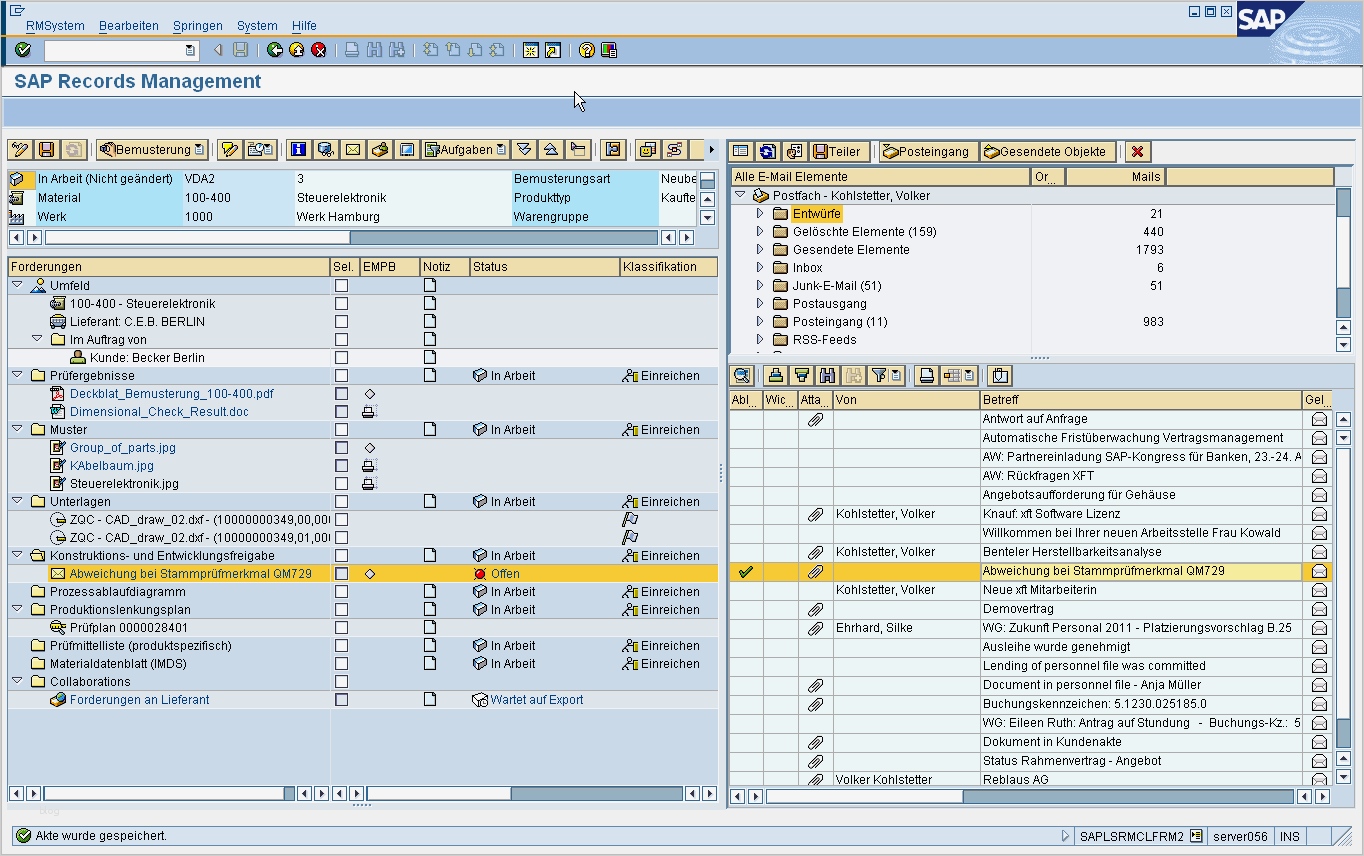Click the Gesendete Objekte button
Screen dimensions: 1364x856
pos(1048,152)
